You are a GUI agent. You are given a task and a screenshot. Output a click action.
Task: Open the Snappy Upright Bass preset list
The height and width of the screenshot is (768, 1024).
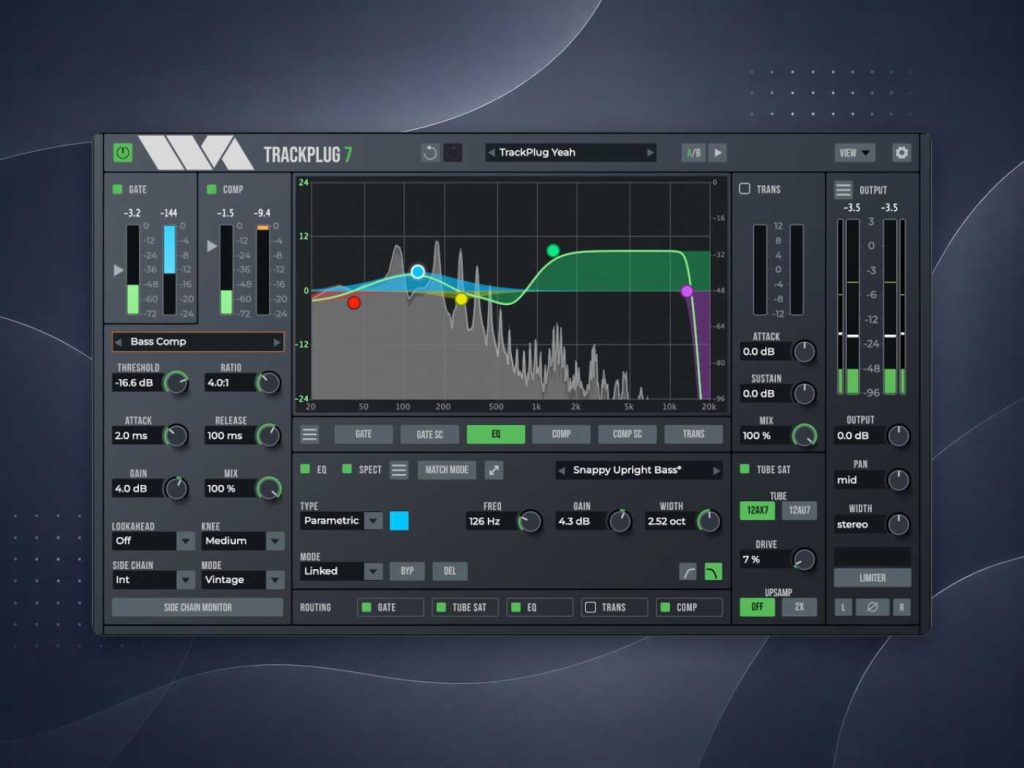[x=639, y=470]
